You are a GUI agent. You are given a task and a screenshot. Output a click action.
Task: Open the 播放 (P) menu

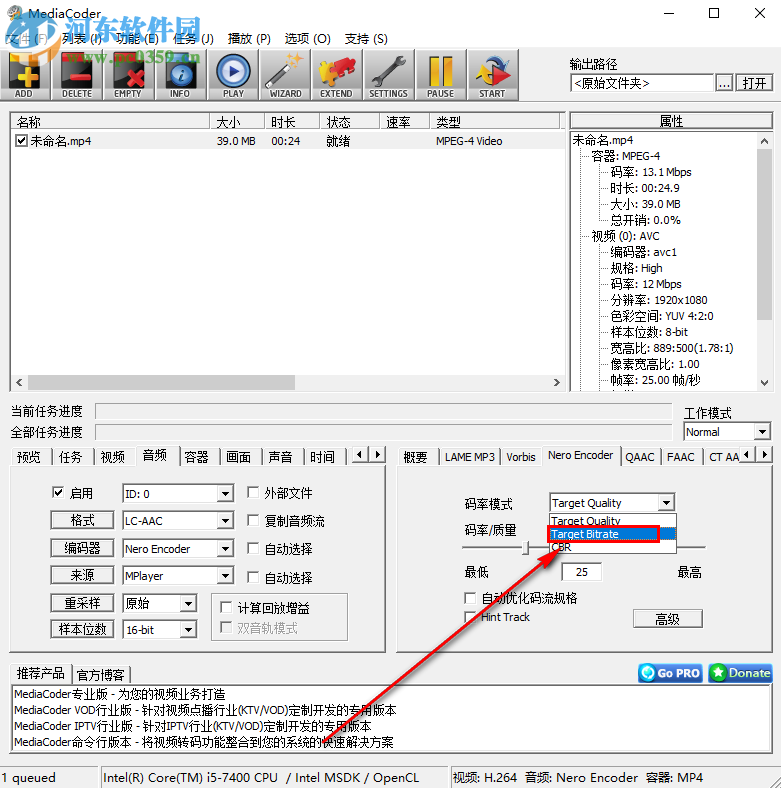[249, 39]
